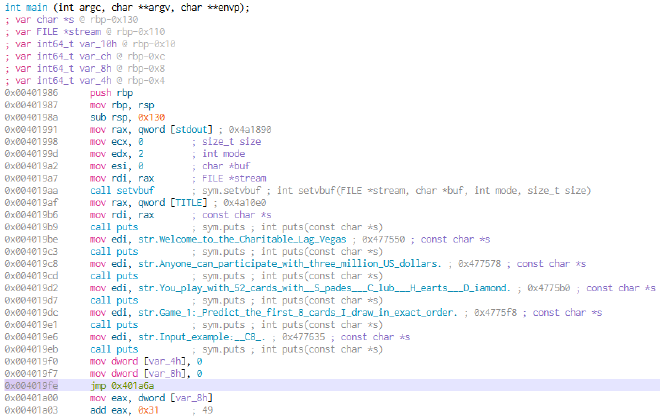
Task: Open str.You_play_with_52_cards string reference
Action: point(324,288)
